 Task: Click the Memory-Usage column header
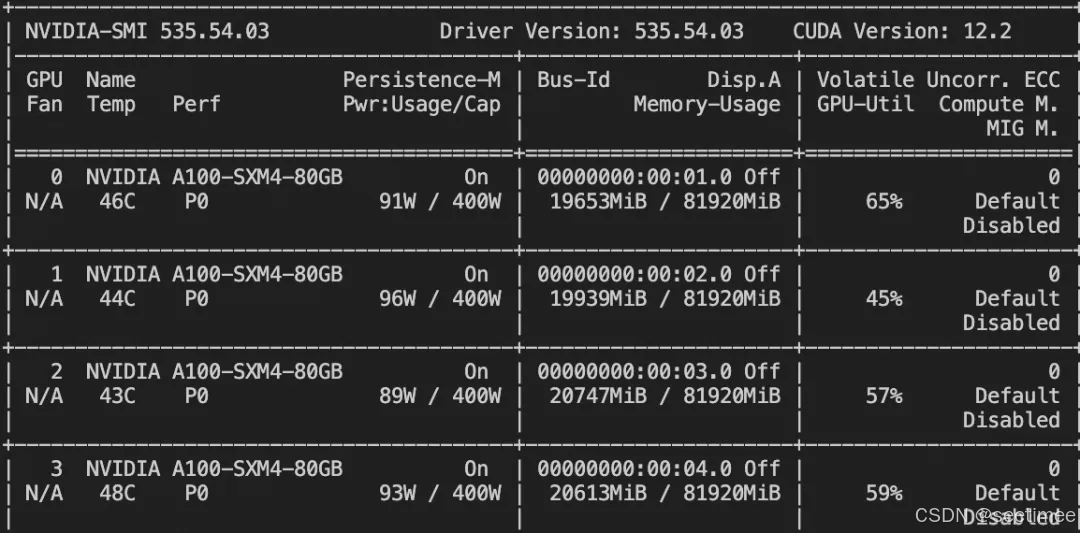(x=706, y=104)
